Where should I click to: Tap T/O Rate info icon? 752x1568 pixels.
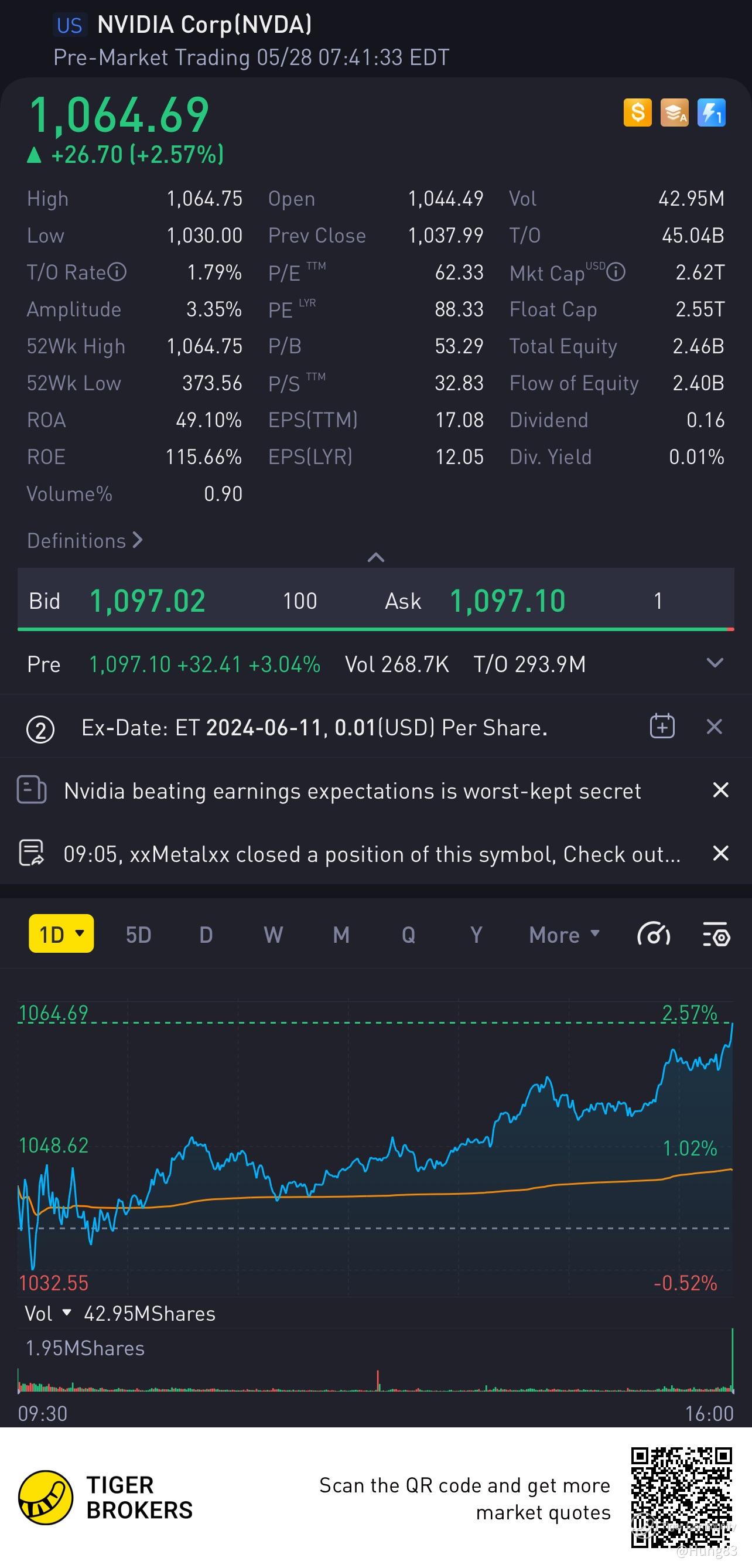click(117, 272)
